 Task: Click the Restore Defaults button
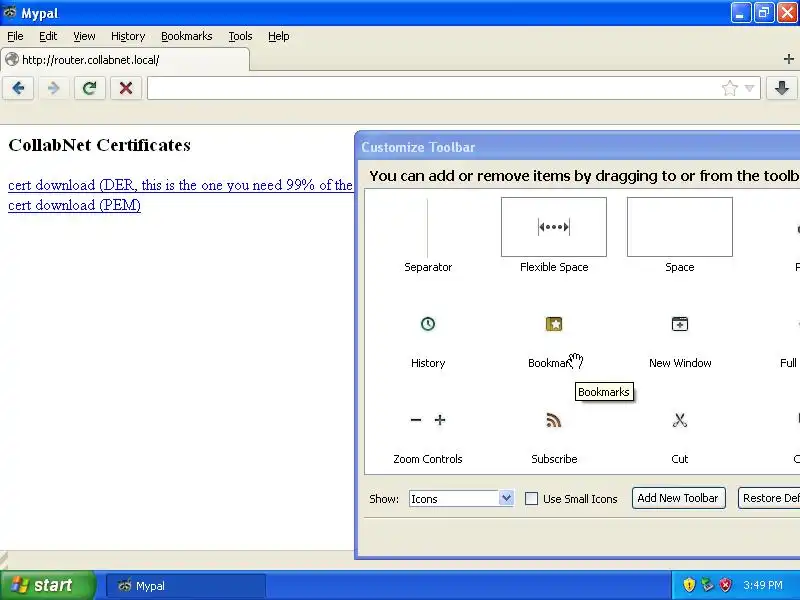click(x=769, y=498)
